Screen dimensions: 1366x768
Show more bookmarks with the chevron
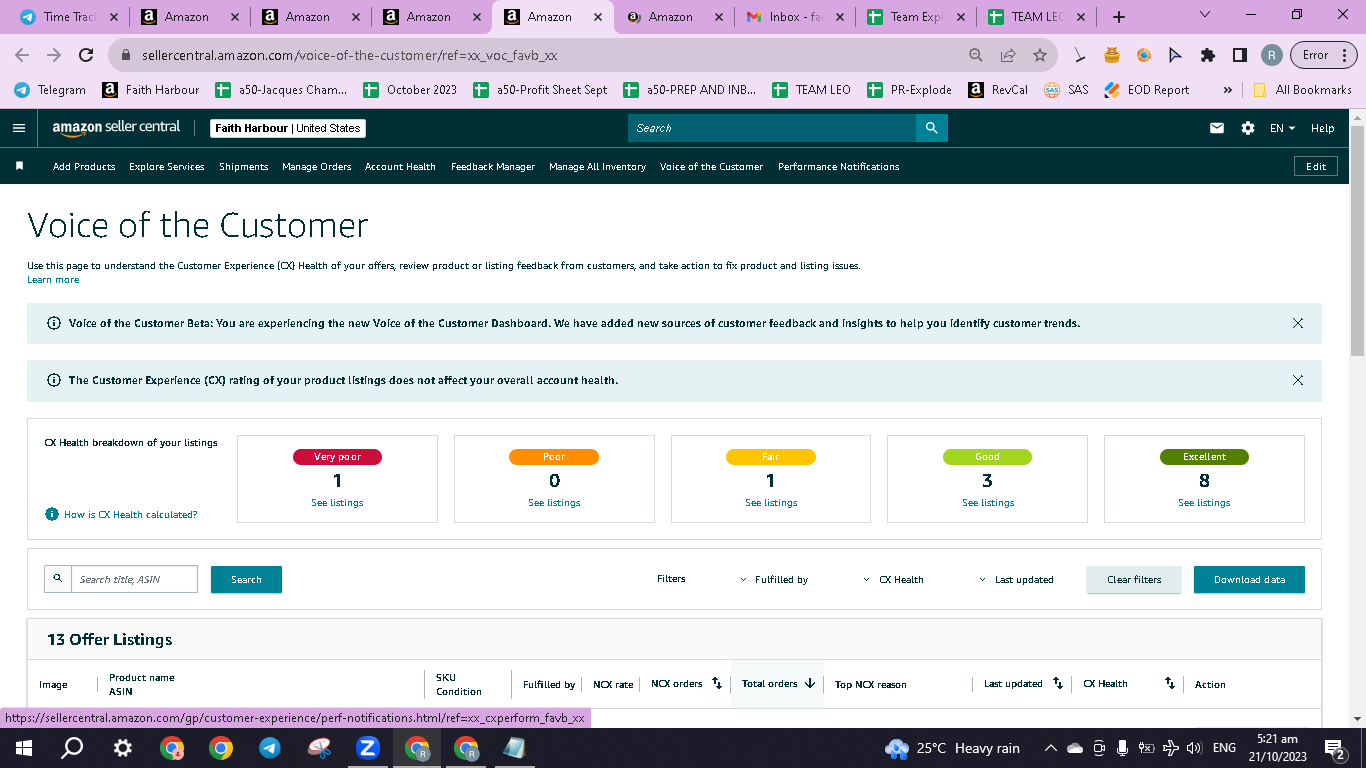tap(1227, 90)
